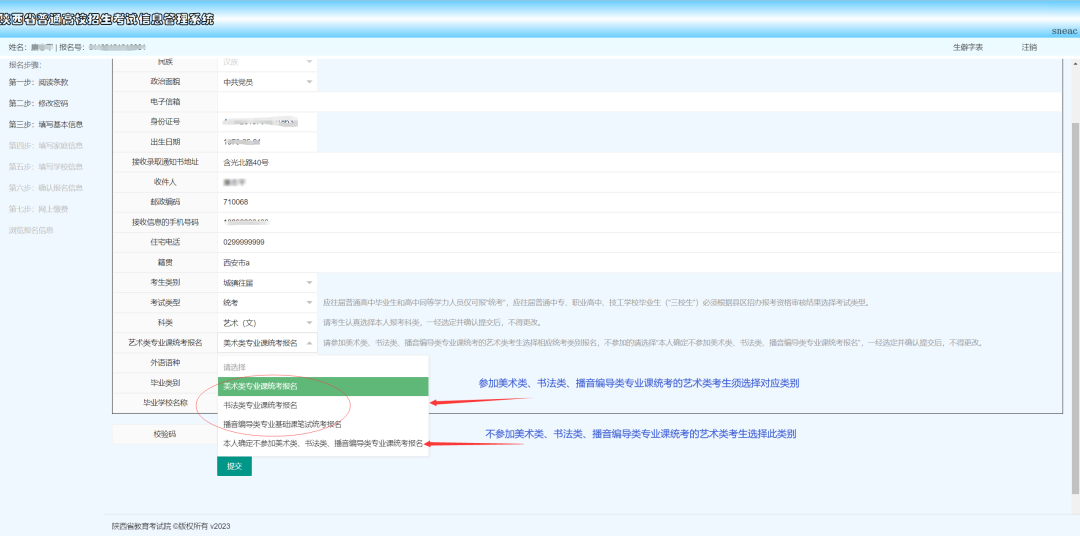This screenshot has height=536, width=1080.
Task: Open 第二步 修改密码 step
Action: click(x=38, y=103)
